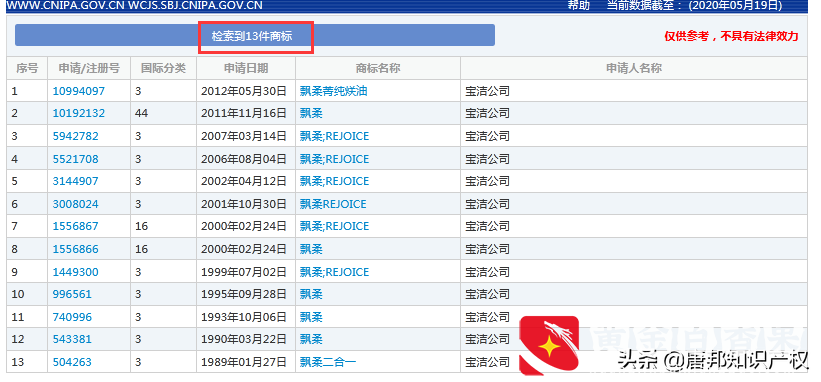Open trademark 飘柔;REJOICE in row 7
The height and width of the screenshot is (382, 821).
click(x=334, y=226)
